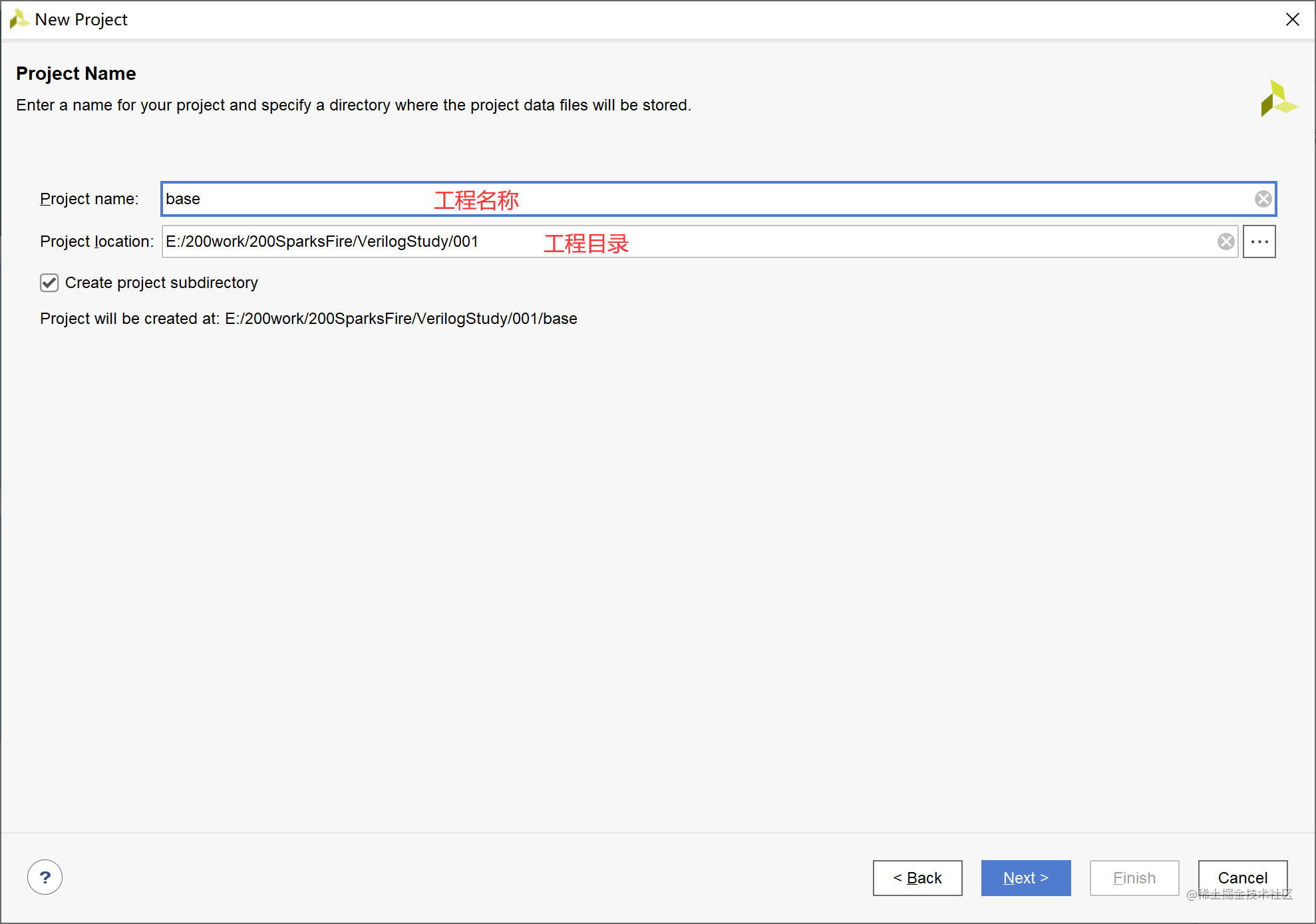Click the "Project name:" label
The width and height of the screenshot is (1316, 924).
tap(89, 199)
